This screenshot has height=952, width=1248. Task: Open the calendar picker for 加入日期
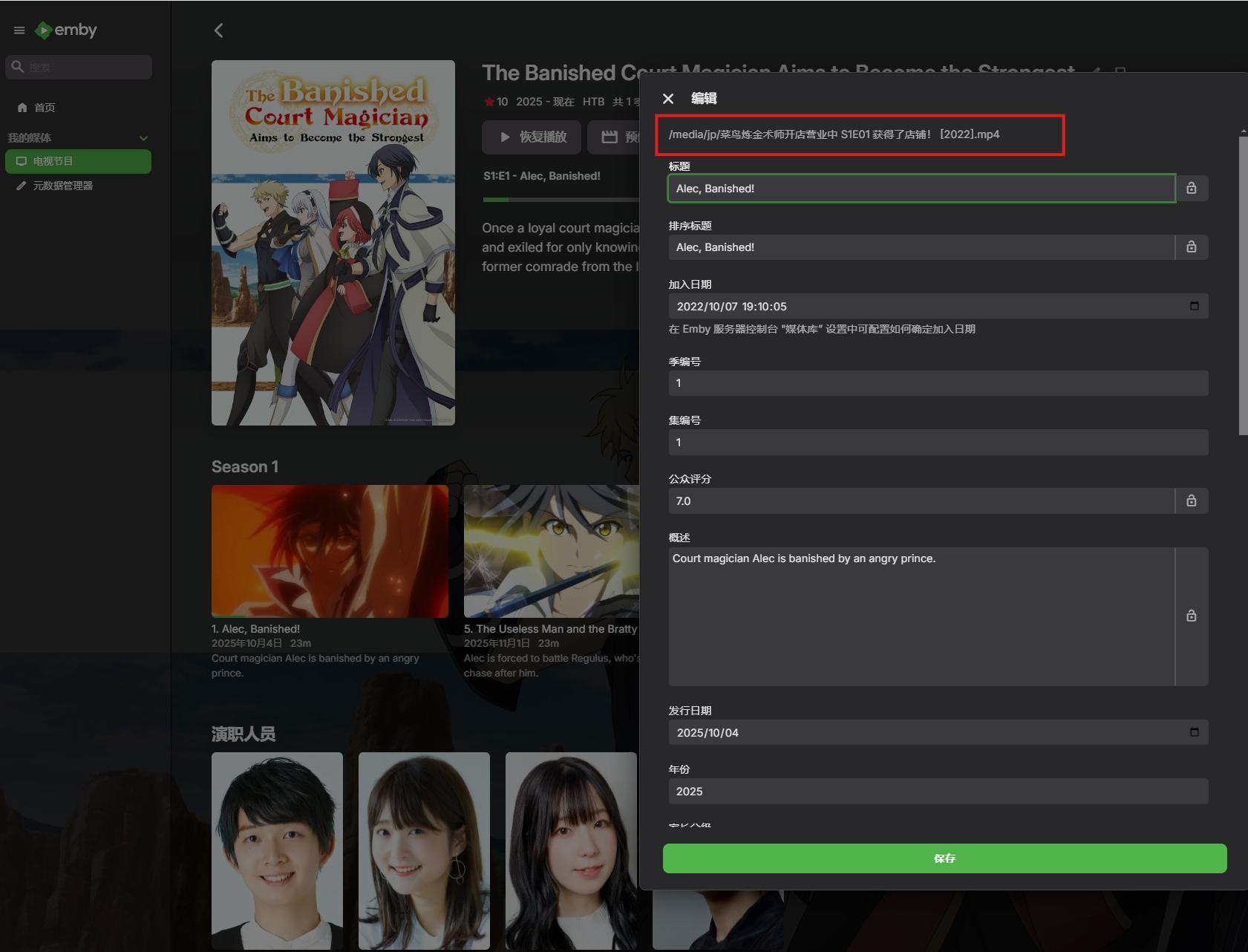(x=1194, y=306)
